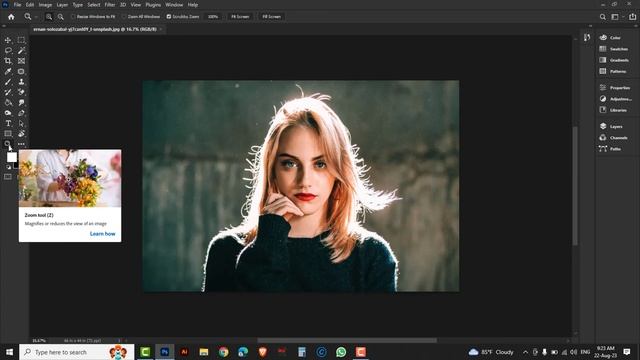Select the Hand tool

(x=21, y=133)
